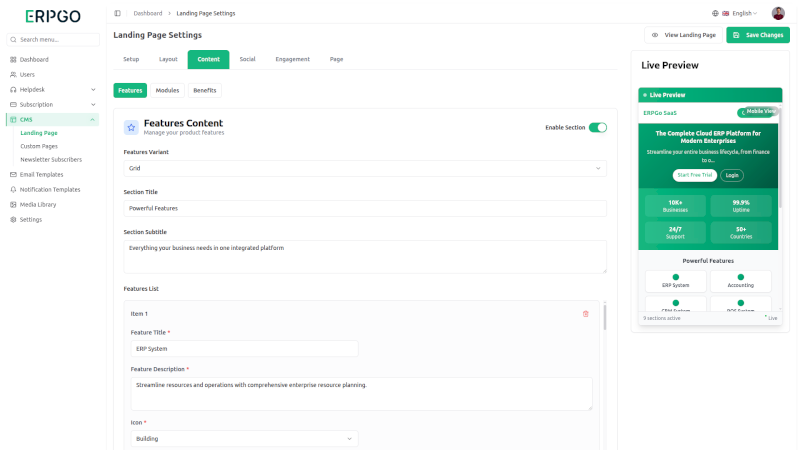Open the user avatar menu
The height and width of the screenshot is (450, 800).
[x=778, y=13]
